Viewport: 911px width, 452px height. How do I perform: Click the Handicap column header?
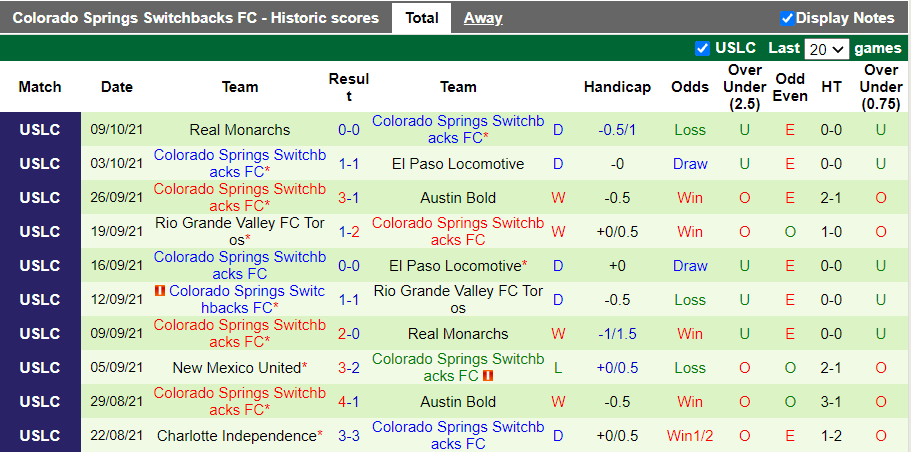(x=617, y=87)
